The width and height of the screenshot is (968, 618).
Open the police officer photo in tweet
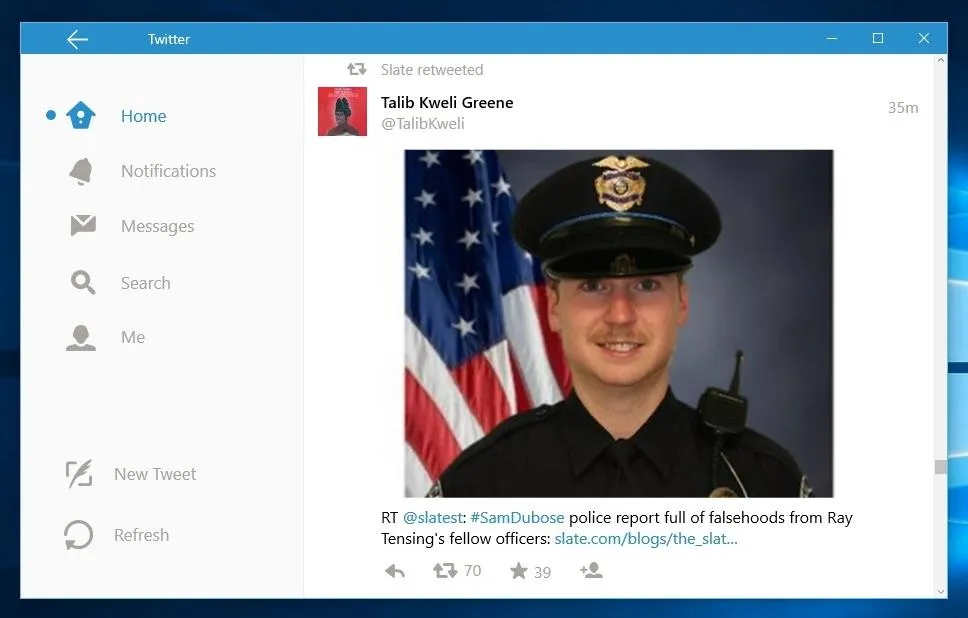[619, 323]
